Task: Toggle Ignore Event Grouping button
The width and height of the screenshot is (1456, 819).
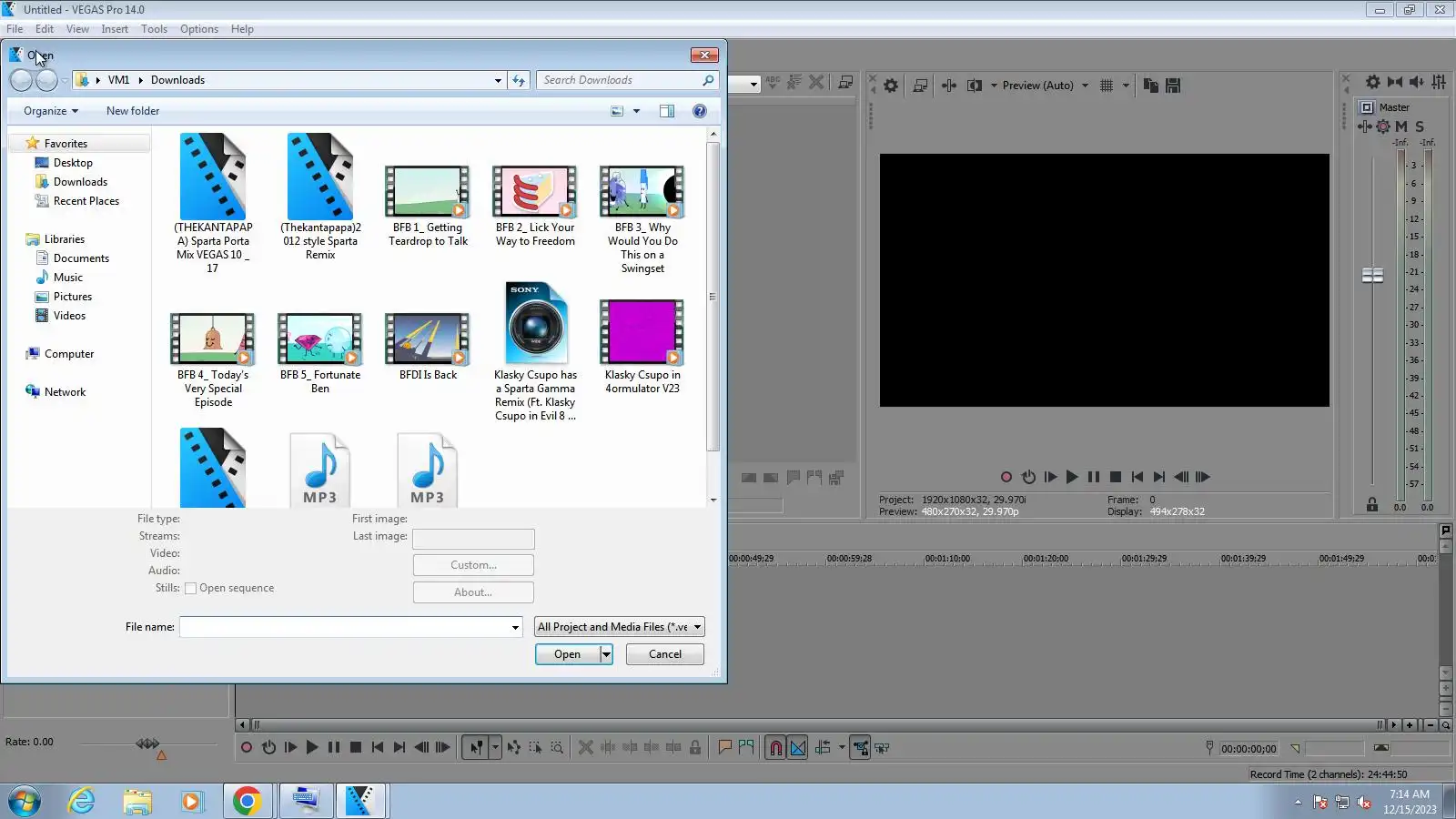Action: pos(882,748)
